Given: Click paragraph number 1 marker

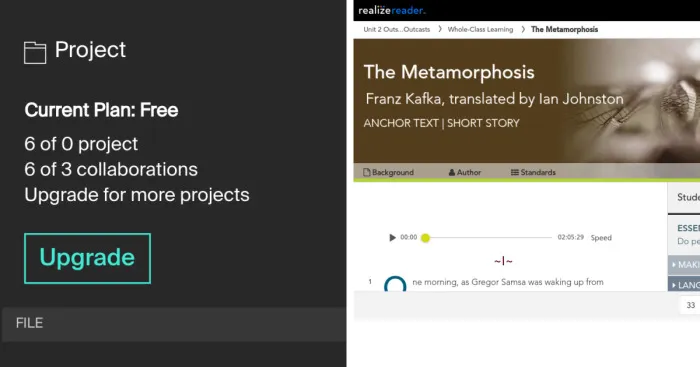Looking at the screenshot, I should click(370, 282).
